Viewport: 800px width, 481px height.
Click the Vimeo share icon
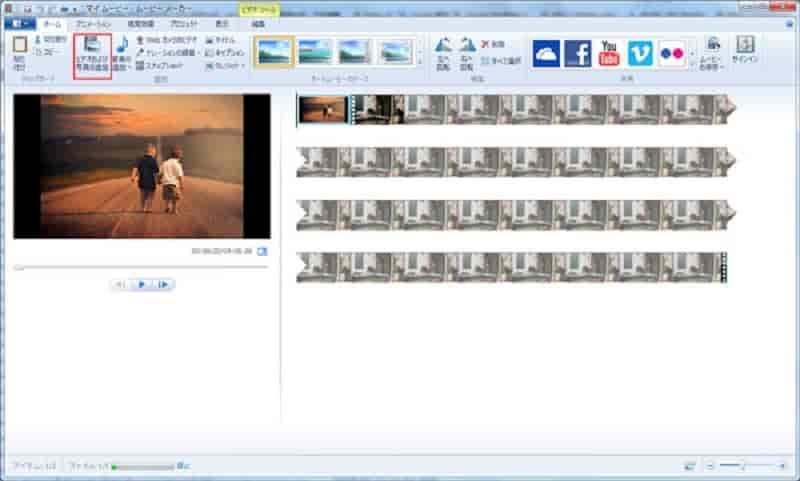coord(639,53)
